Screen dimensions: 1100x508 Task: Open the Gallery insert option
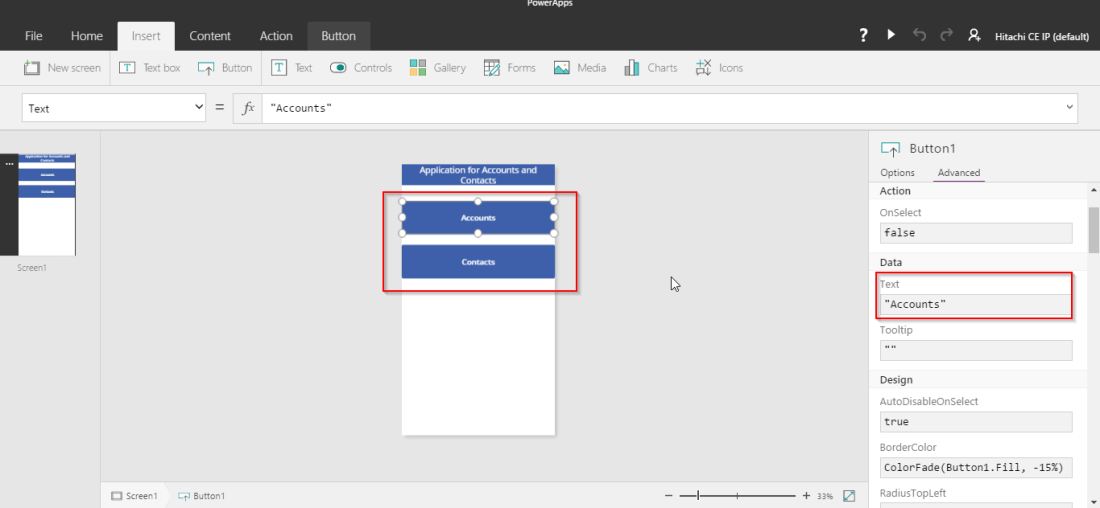click(x=438, y=68)
